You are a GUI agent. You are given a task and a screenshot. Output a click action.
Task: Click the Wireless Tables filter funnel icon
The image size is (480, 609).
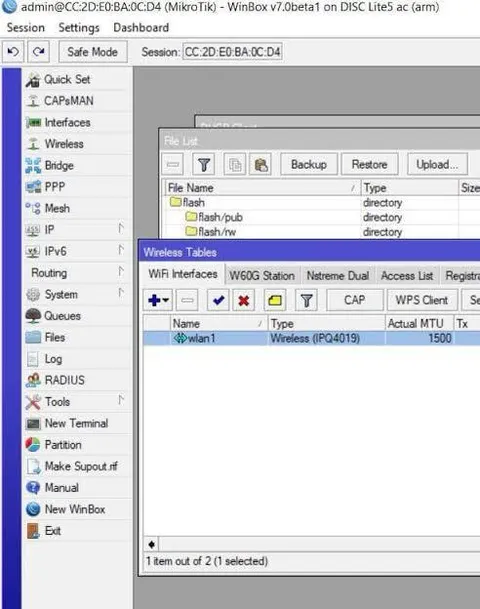tap(306, 300)
